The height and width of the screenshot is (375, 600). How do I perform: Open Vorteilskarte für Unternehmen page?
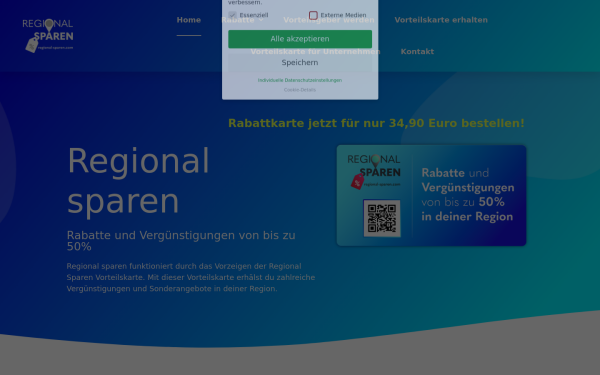(x=315, y=51)
